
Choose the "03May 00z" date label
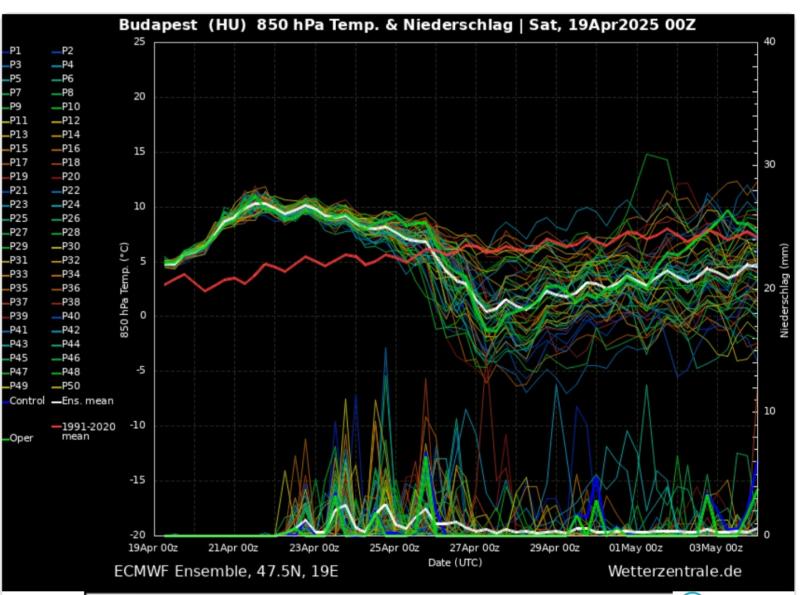pyautogui.click(x=716, y=548)
